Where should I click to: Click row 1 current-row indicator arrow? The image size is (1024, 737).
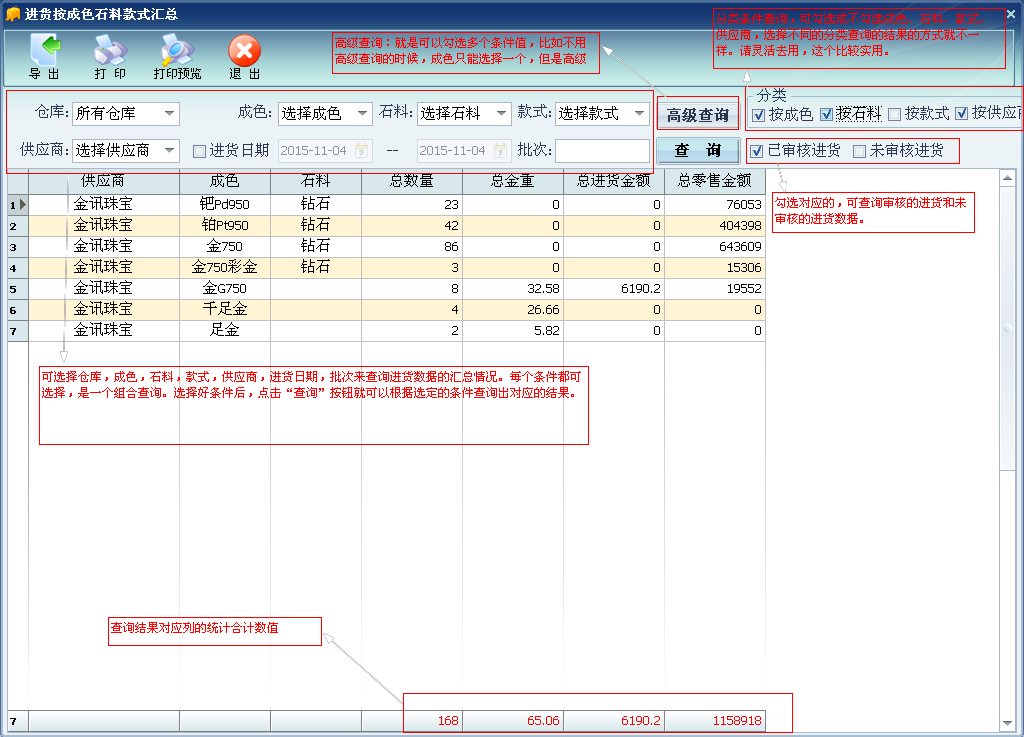coord(22,204)
